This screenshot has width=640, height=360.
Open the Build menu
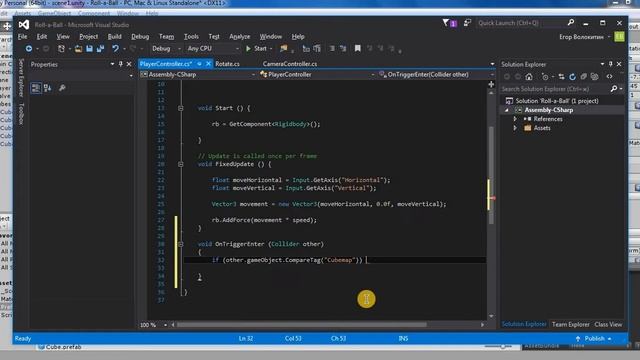[114, 36]
